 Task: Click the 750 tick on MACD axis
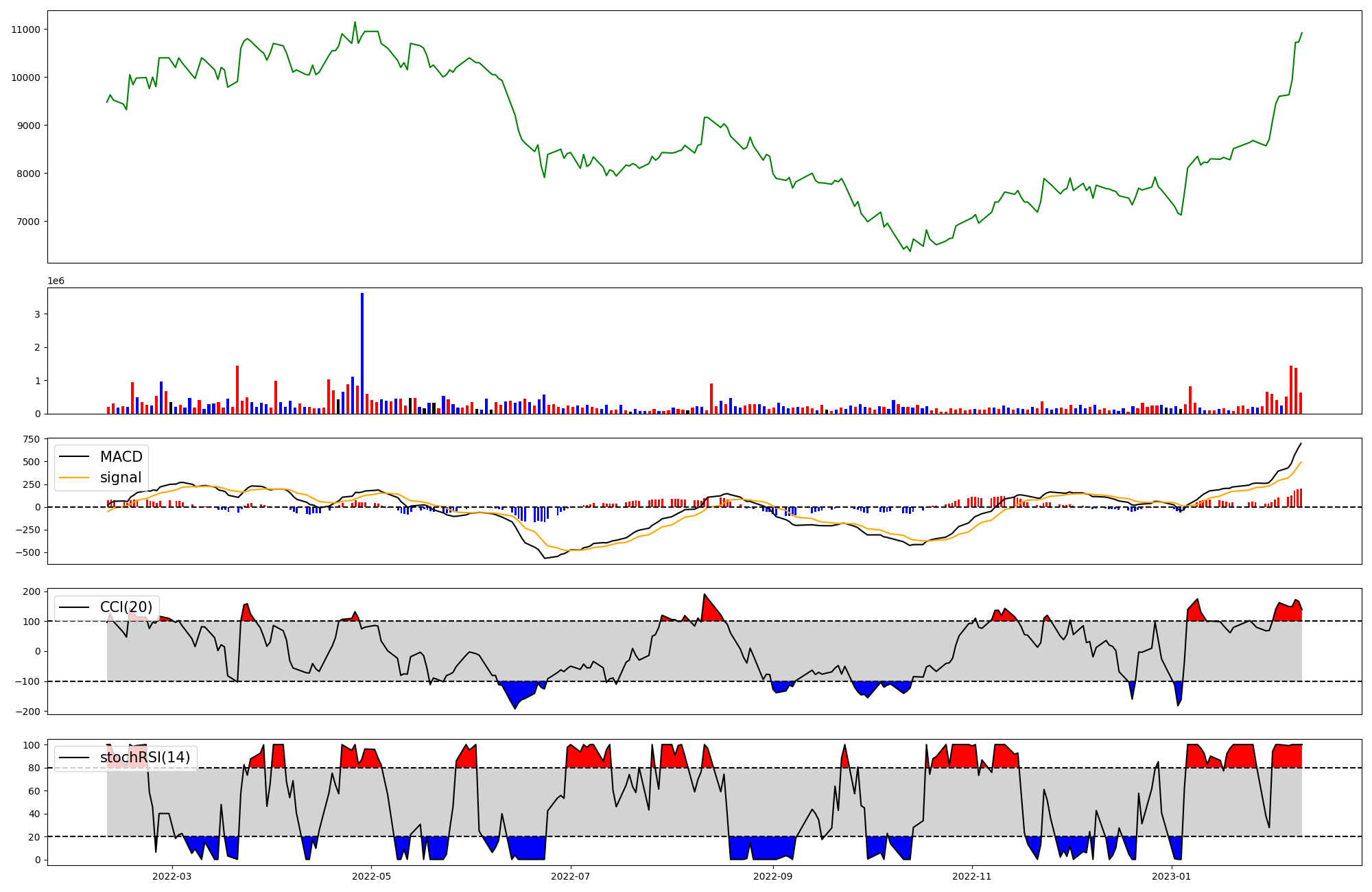(32, 439)
